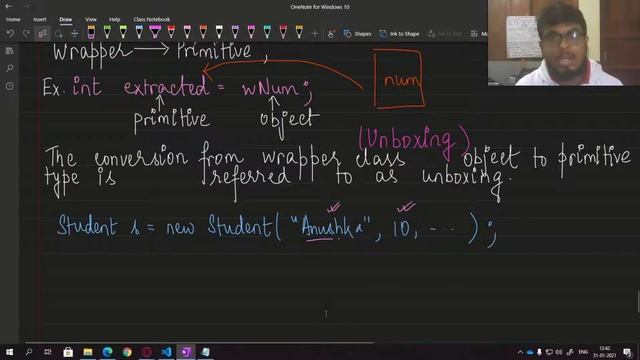Open Microsoft Edge from taskbar
Screen dimensions: 640x360
(107, 352)
